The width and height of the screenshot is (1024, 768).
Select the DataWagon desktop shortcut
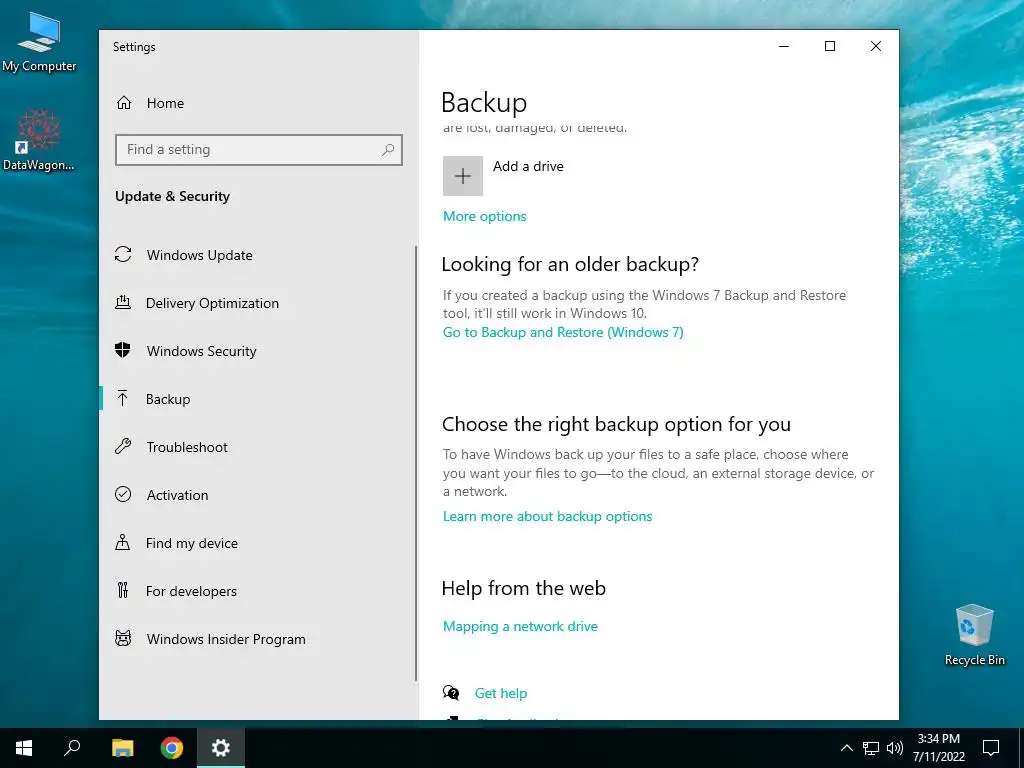pyautogui.click(x=39, y=140)
